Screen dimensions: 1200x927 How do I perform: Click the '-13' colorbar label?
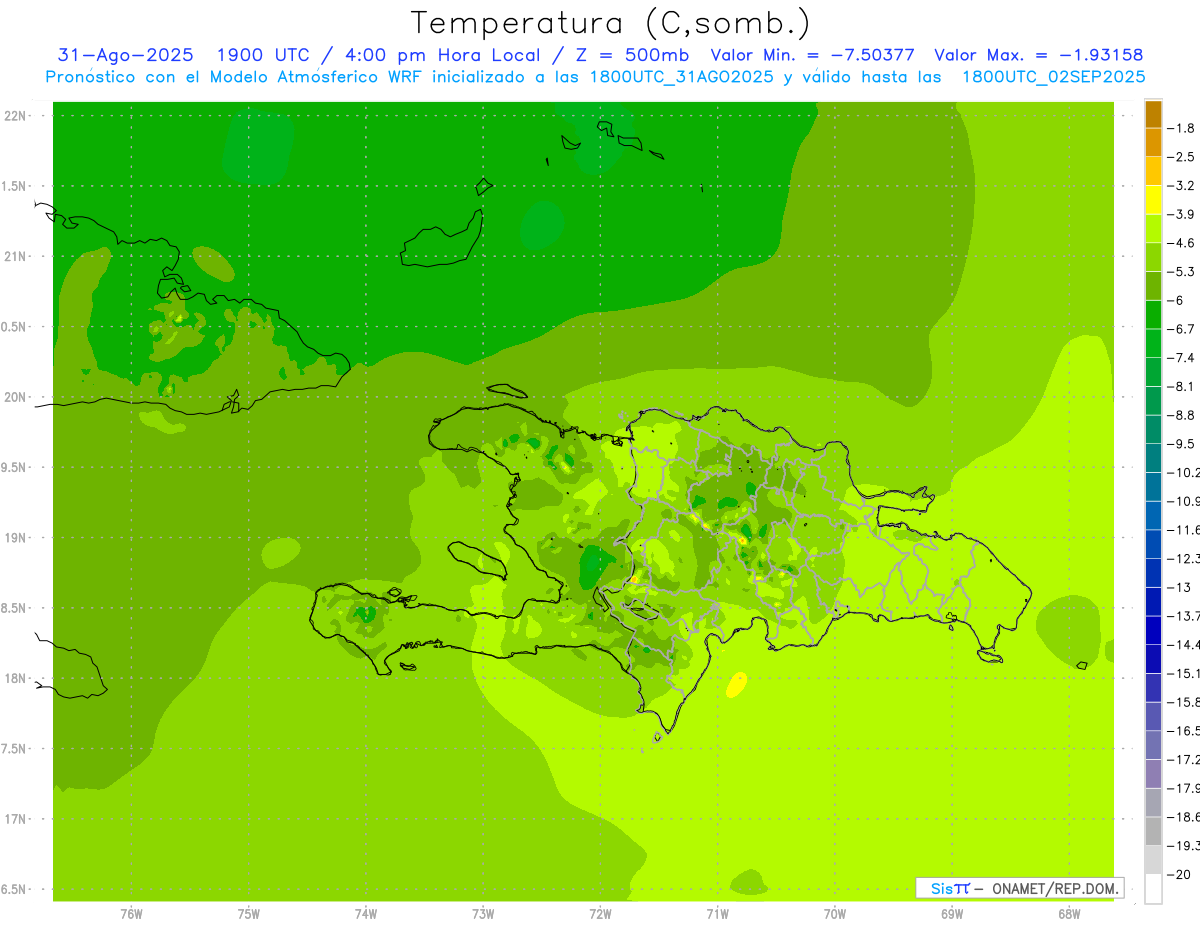tap(1181, 587)
